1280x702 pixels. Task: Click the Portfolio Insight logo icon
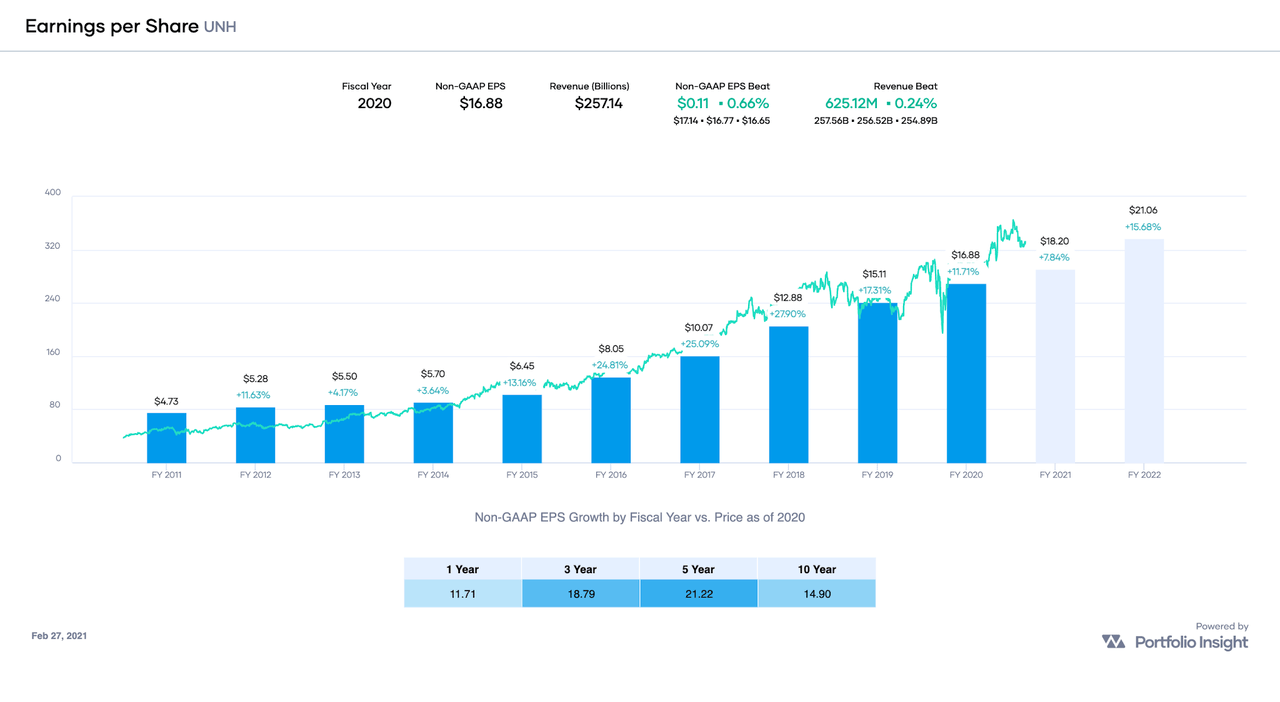(x=1113, y=641)
